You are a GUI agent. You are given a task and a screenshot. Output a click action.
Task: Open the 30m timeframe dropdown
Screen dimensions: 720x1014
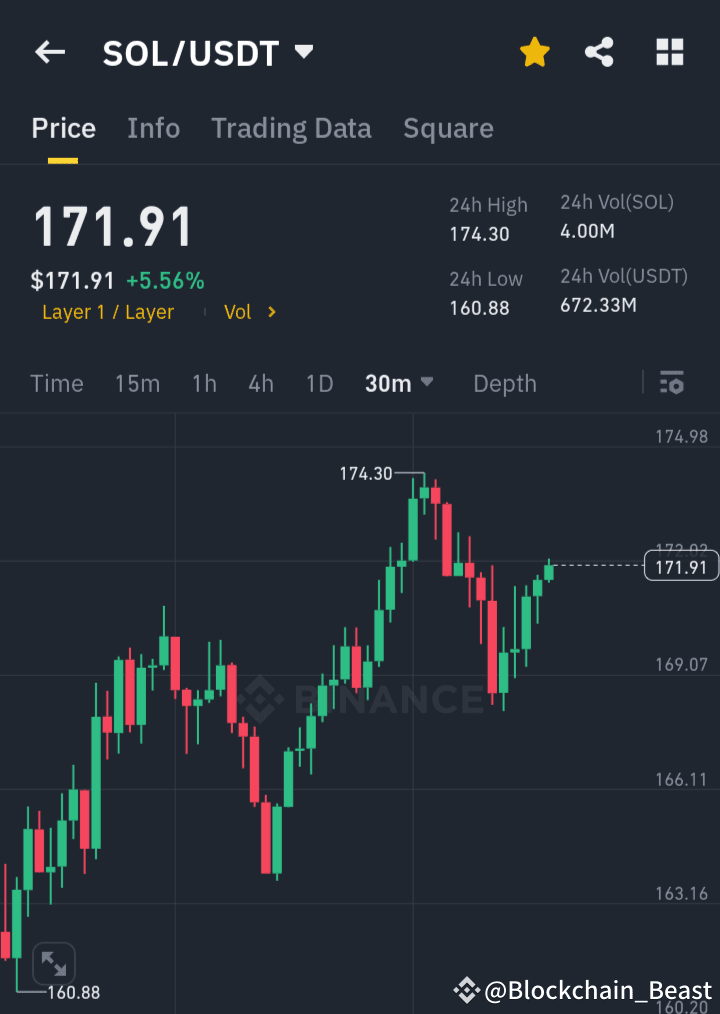(399, 383)
